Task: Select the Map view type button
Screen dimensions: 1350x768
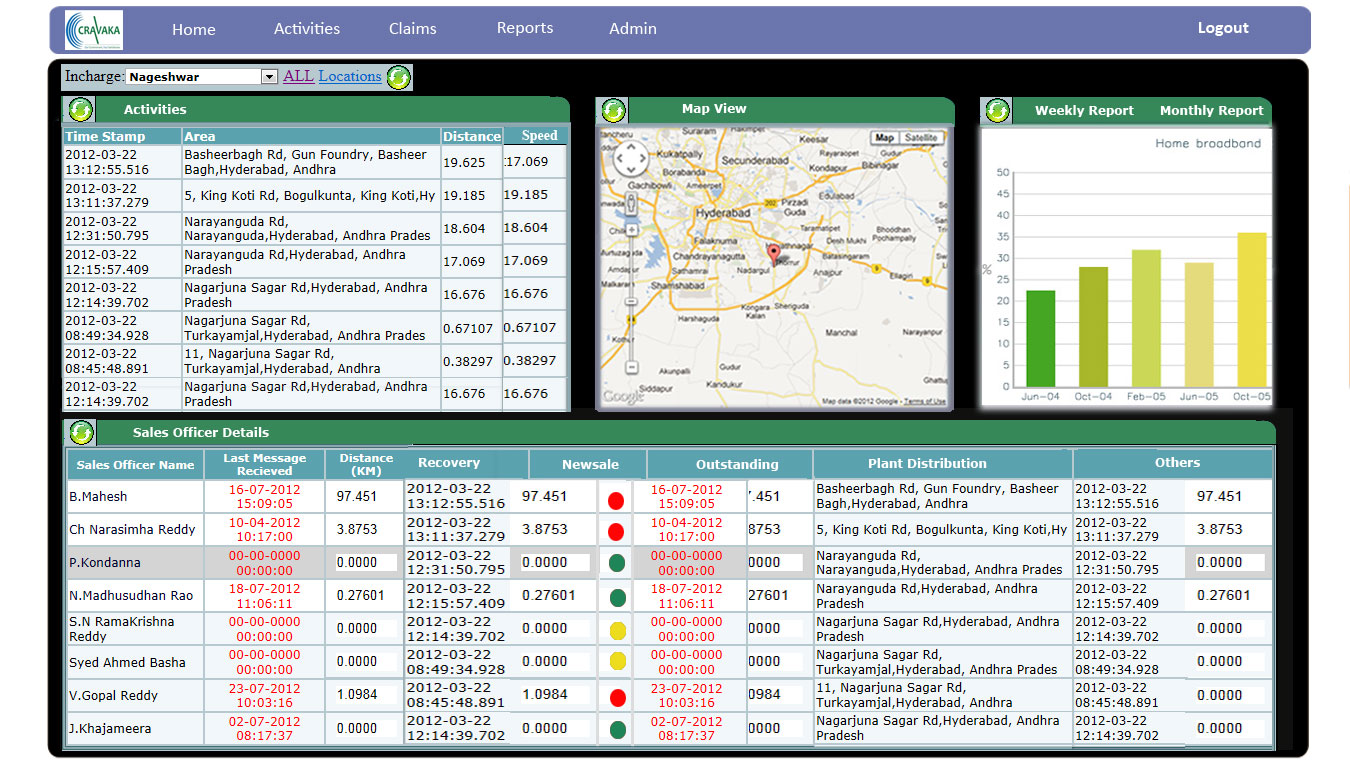Action: click(884, 138)
